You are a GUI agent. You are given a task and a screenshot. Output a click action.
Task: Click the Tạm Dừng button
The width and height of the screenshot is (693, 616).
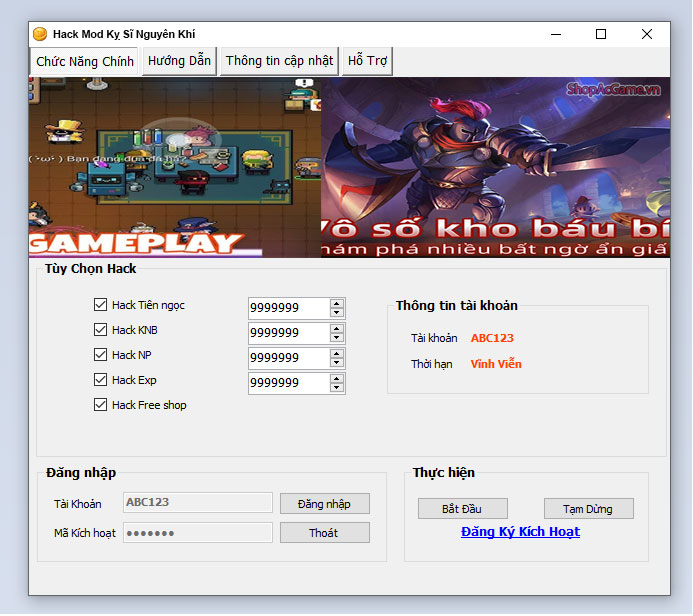[x=589, y=509]
